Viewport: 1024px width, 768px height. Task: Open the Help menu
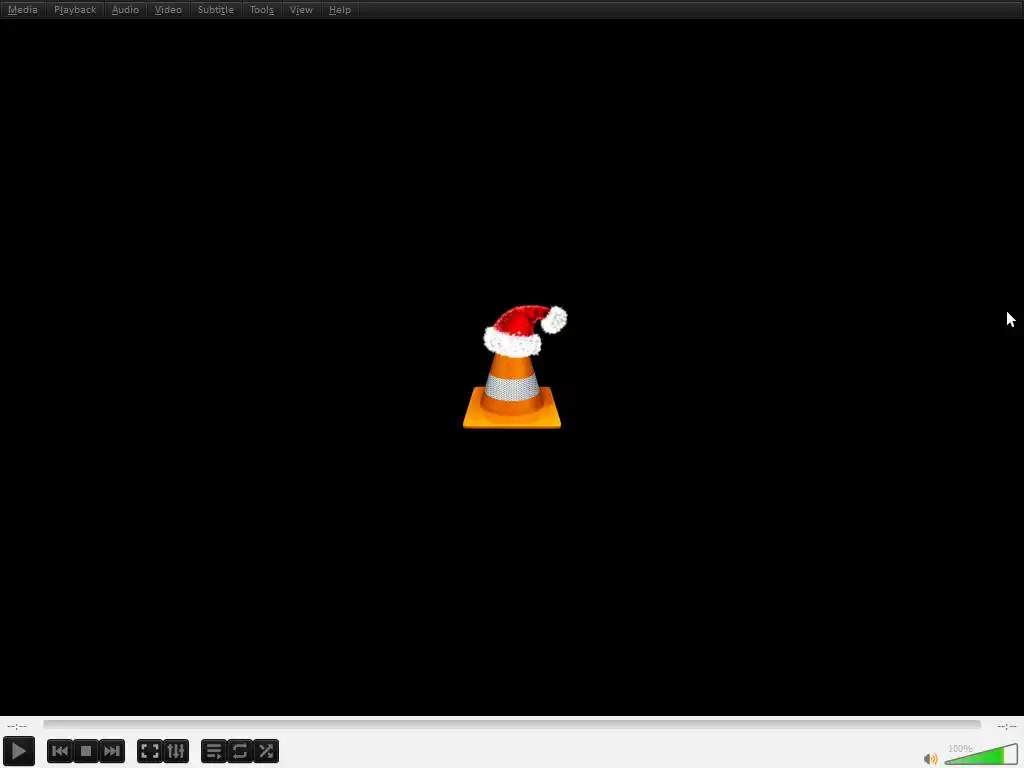click(340, 10)
